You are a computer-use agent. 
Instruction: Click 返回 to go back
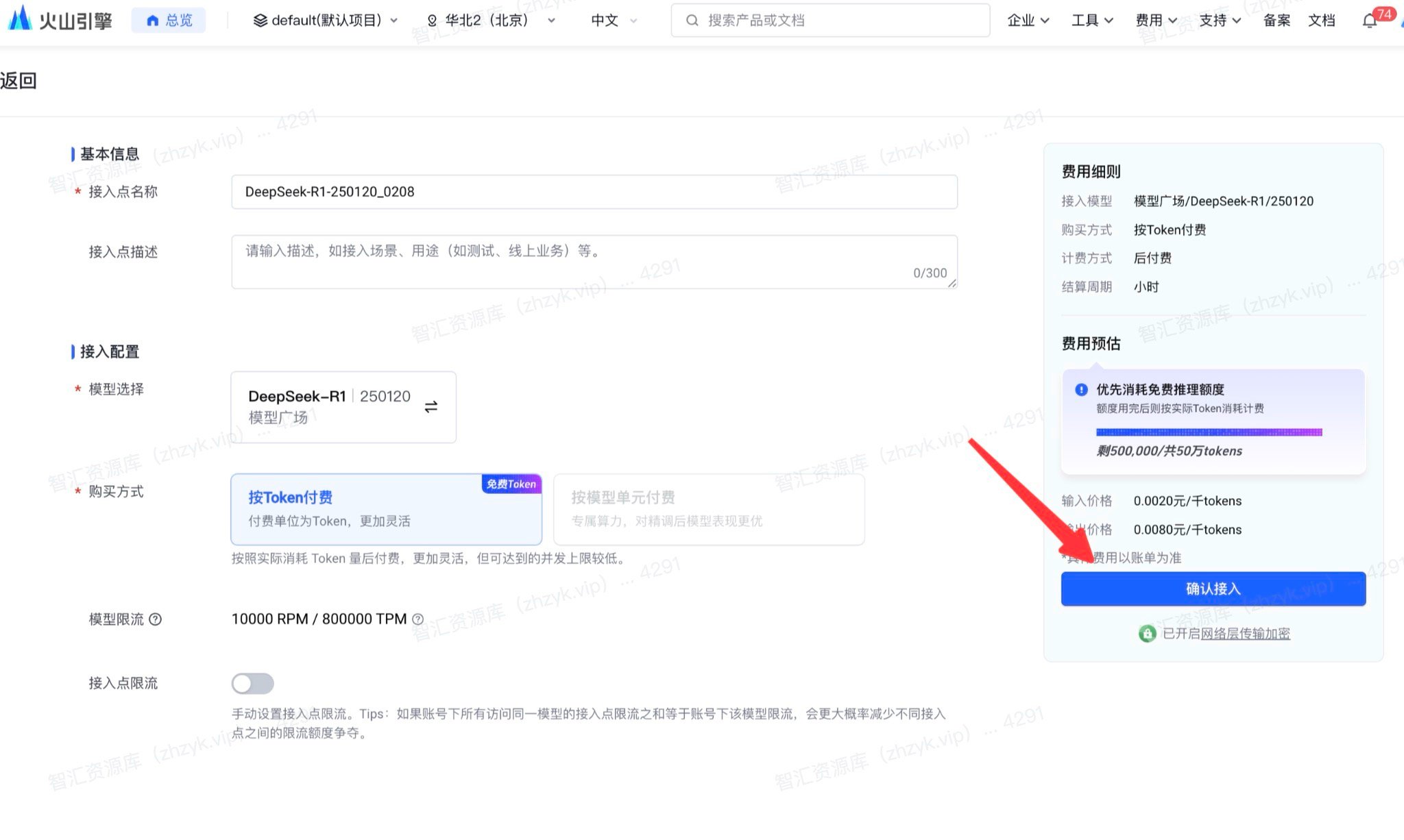[x=19, y=81]
